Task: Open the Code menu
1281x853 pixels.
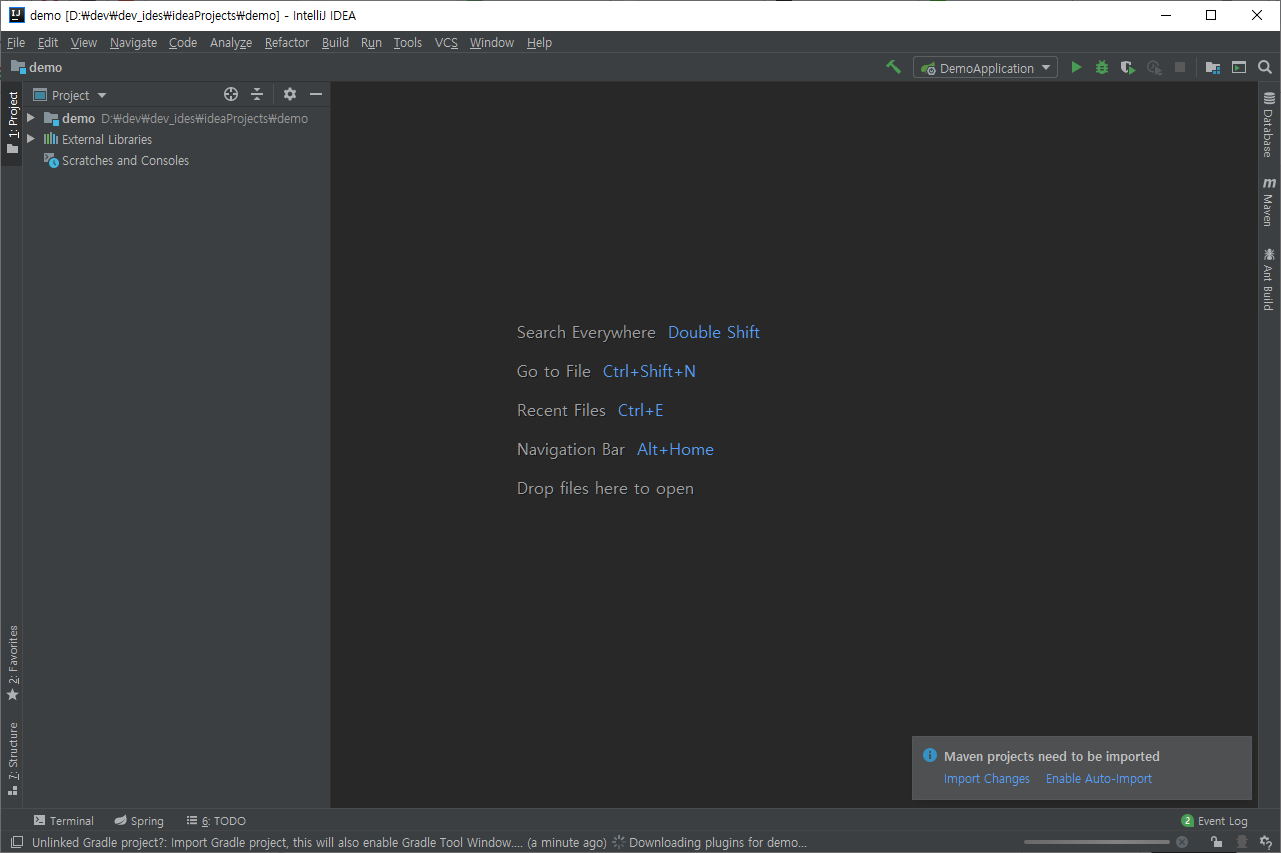Action: [183, 42]
